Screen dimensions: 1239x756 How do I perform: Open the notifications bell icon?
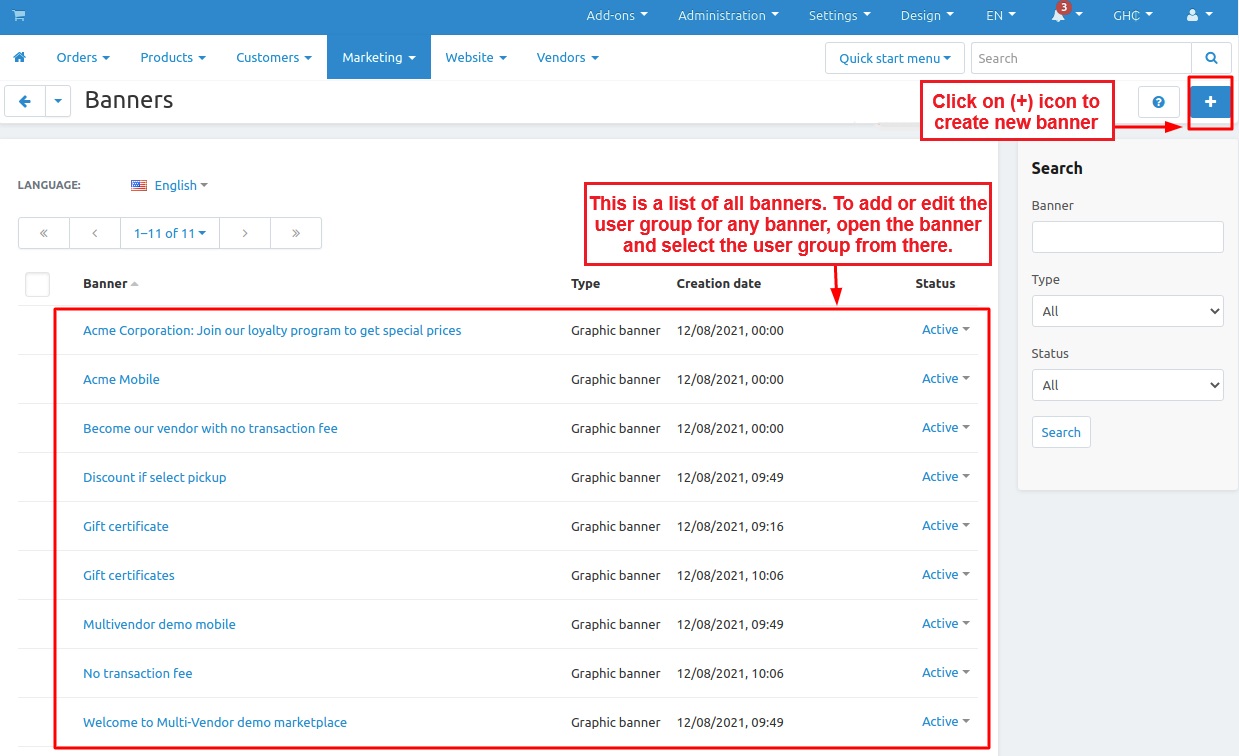1059,16
